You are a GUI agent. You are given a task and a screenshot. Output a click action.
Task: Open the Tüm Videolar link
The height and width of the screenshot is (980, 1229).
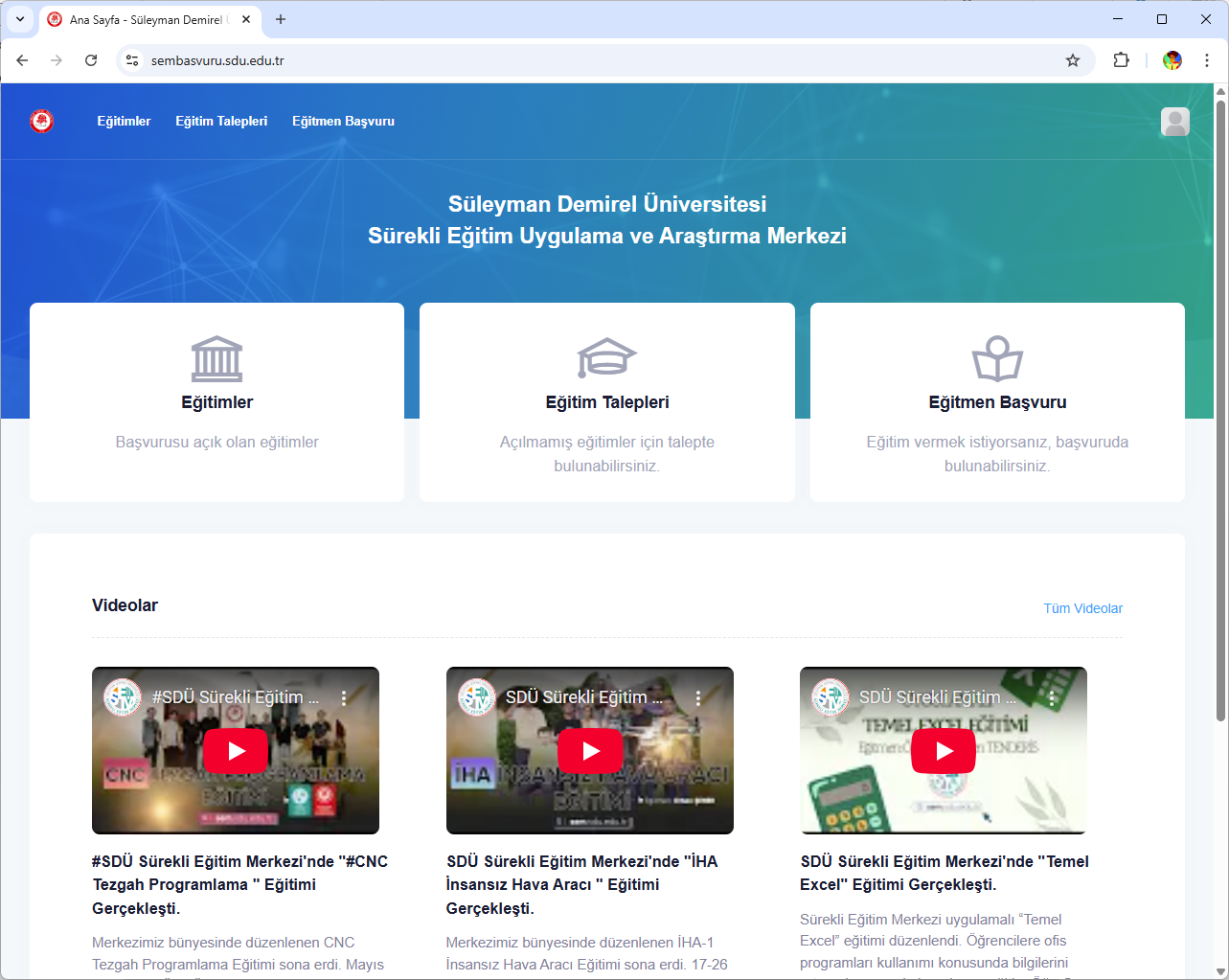(x=1082, y=608)
